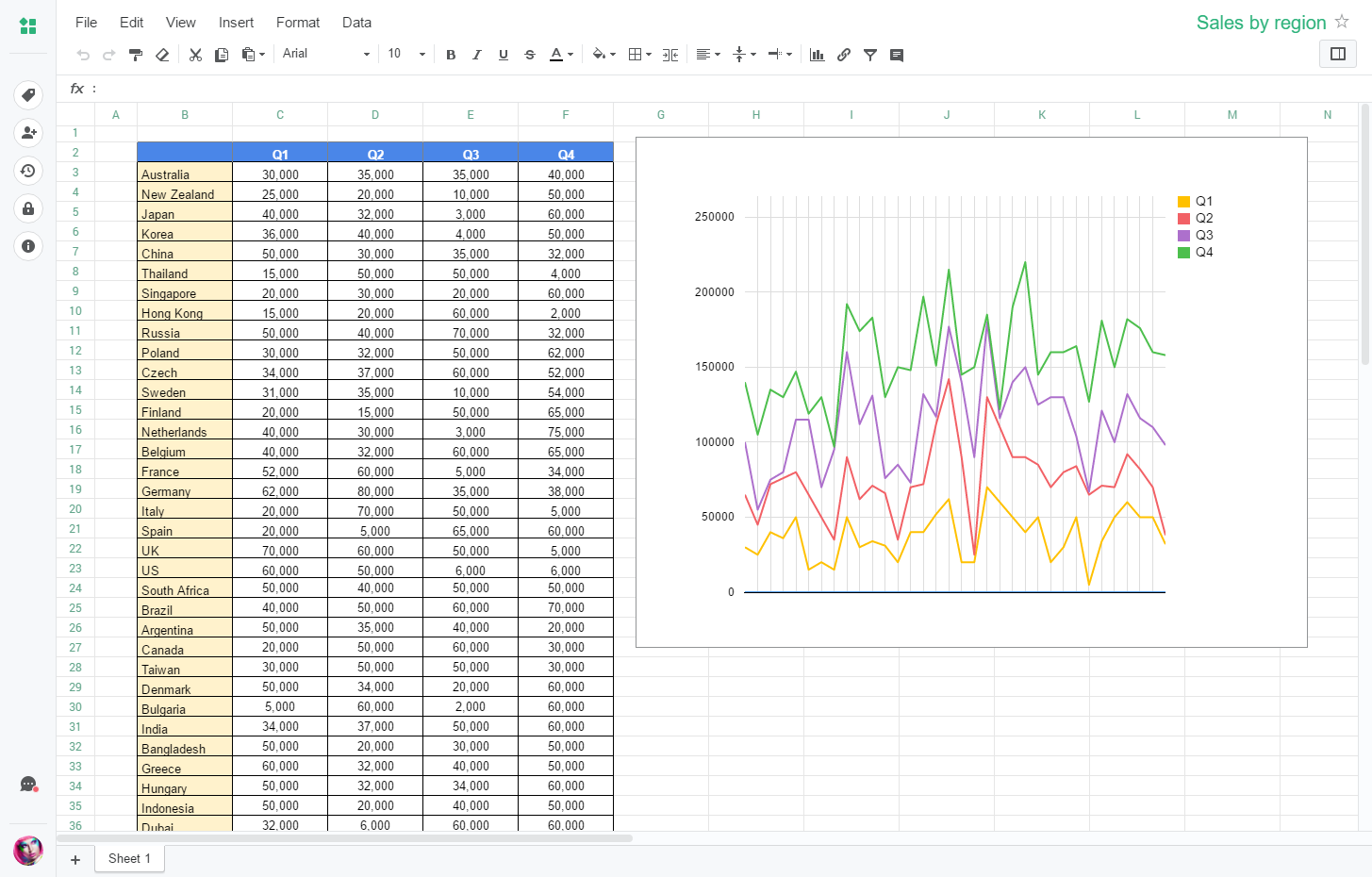Click the filter funnel icon
The height and width of the screenshot is (877, 1372).
(x=870, y=55)
